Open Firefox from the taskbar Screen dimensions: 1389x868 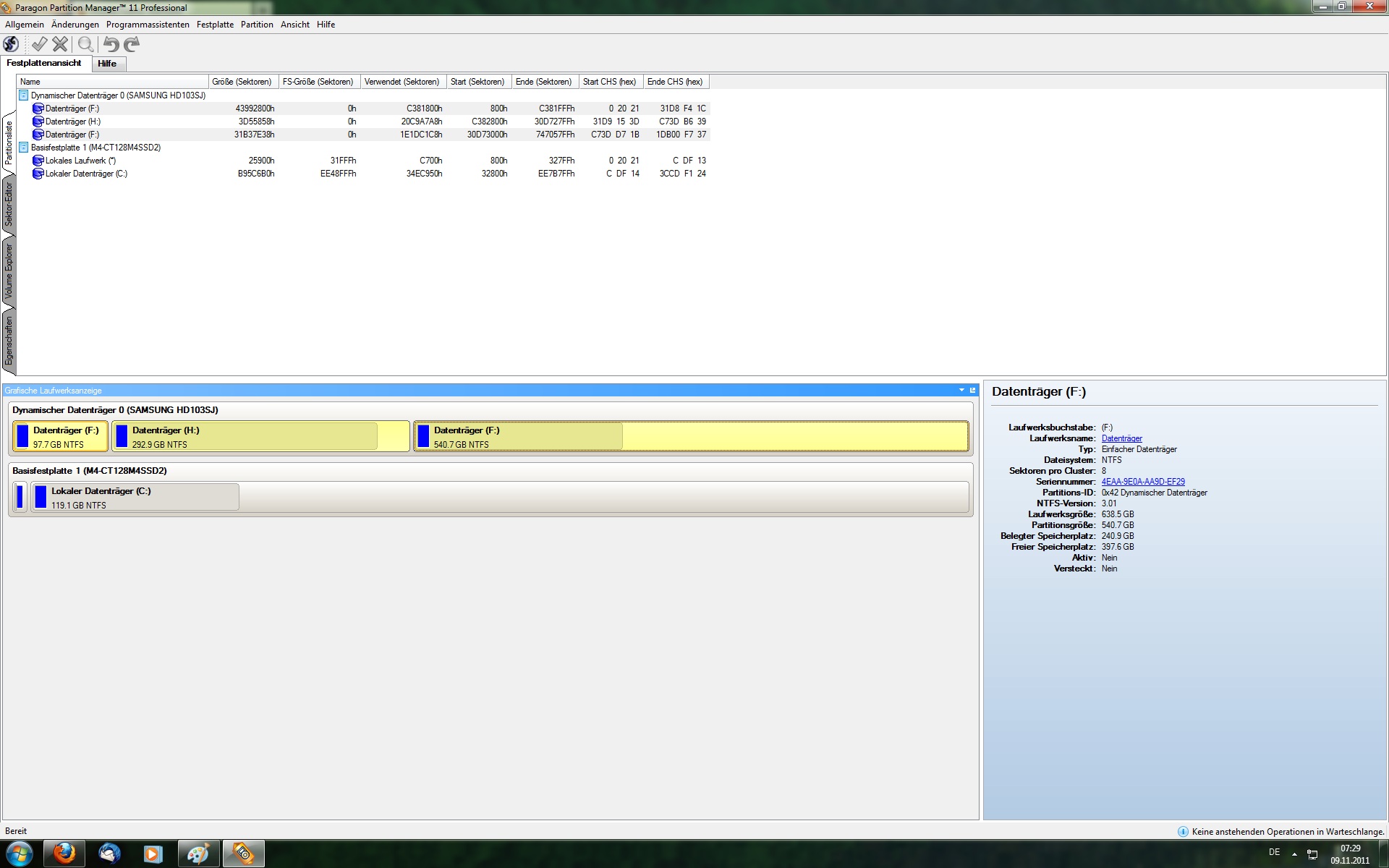[x=64, y=854]
